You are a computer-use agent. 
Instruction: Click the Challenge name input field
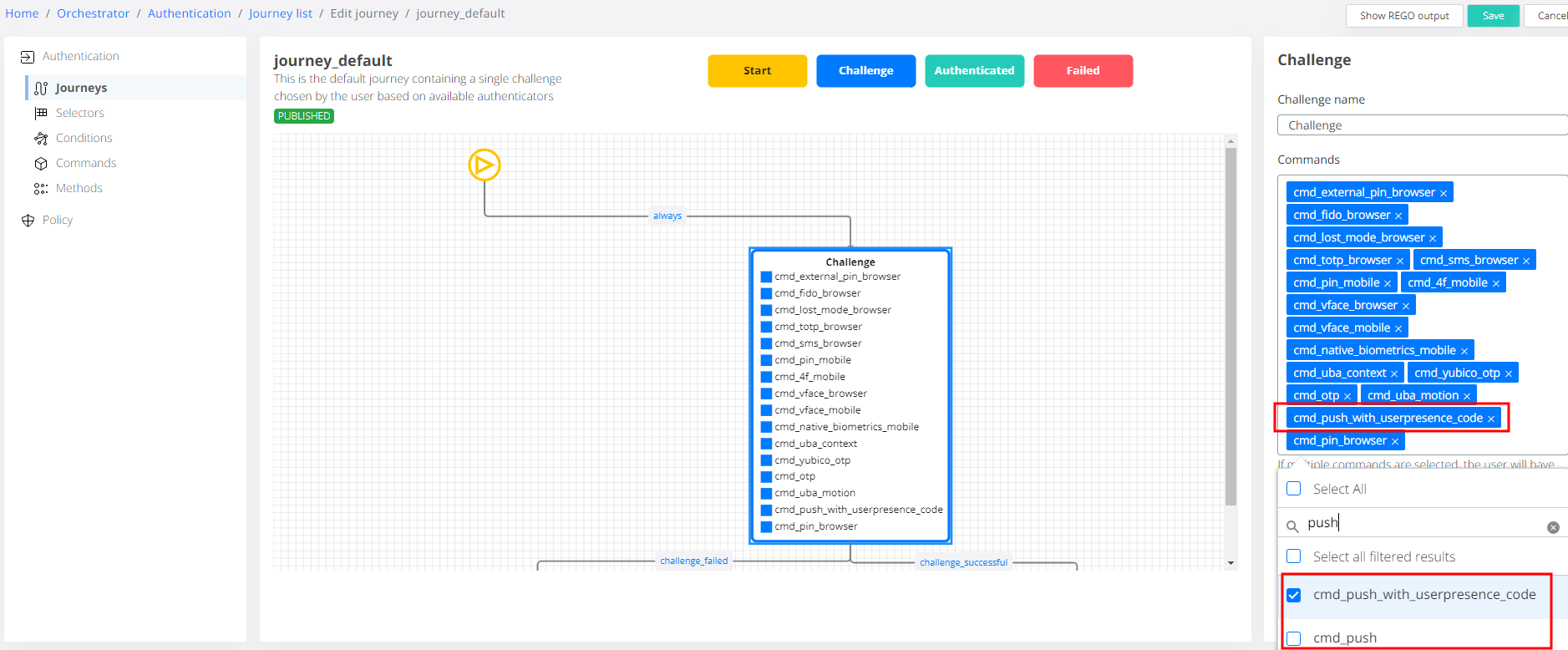coord(1420,125)
